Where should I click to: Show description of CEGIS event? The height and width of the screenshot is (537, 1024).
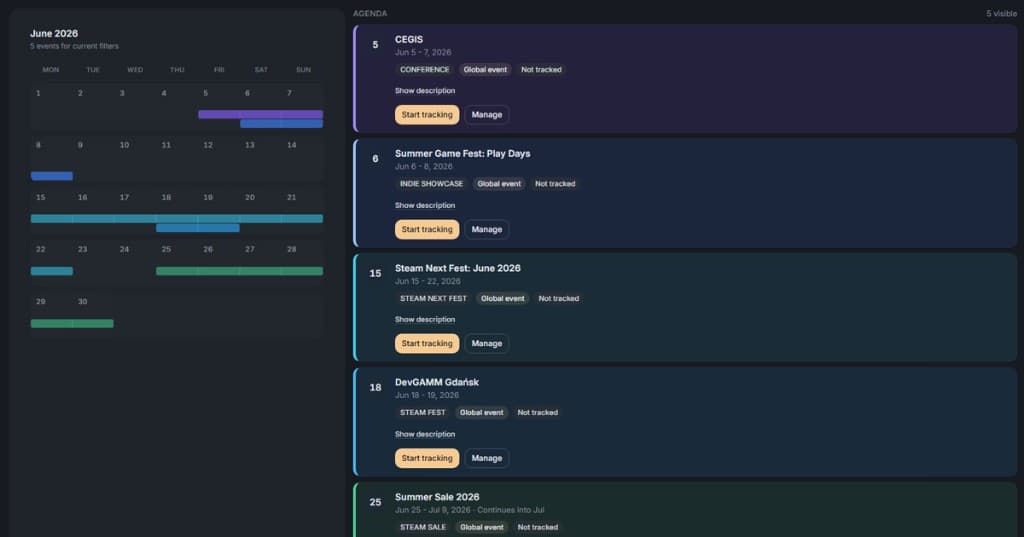(x=424, y=91)
